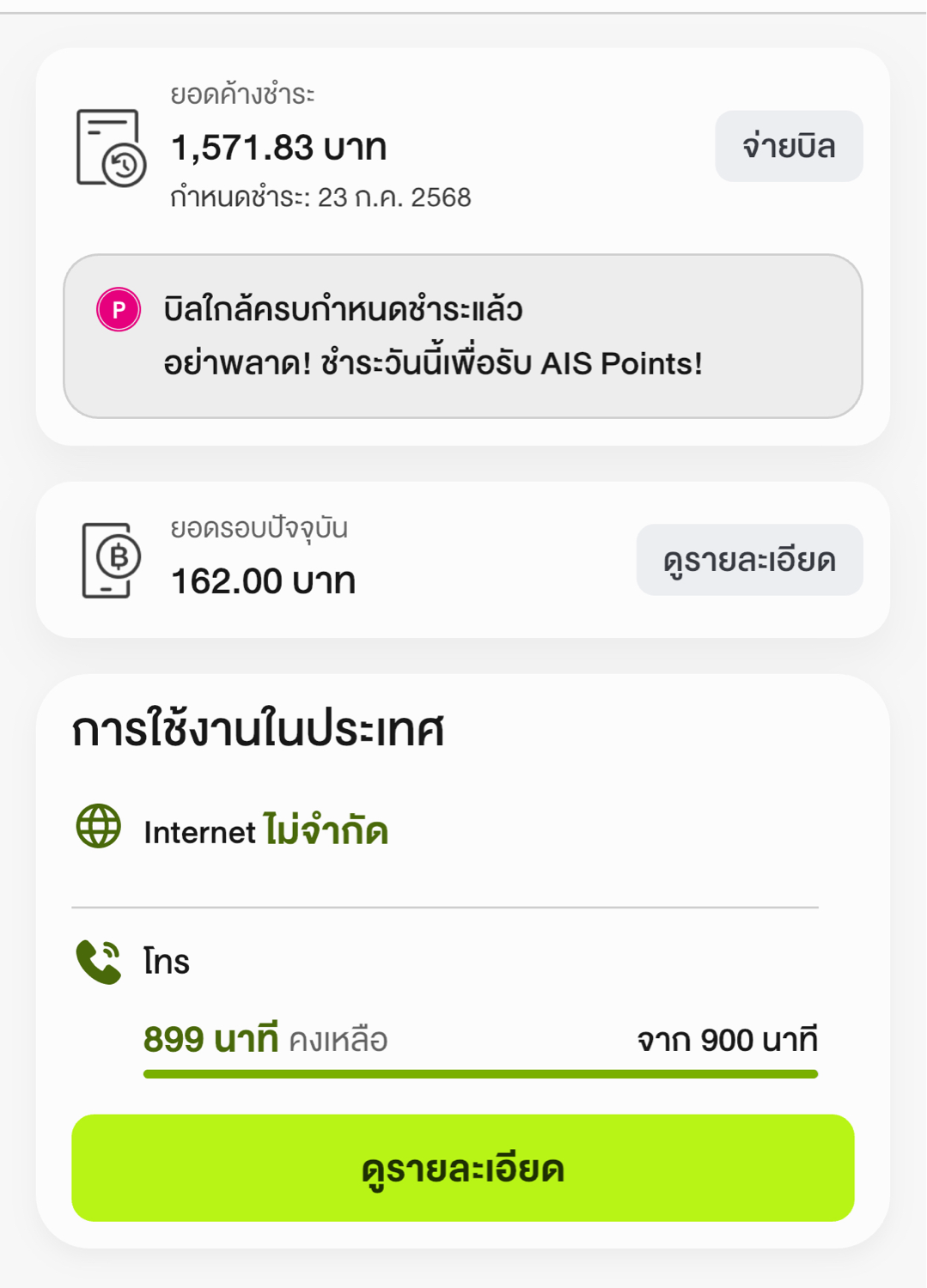Click the green call minutes progress bar
The height and width of the screenshot is (1288, 927).
480,1074
